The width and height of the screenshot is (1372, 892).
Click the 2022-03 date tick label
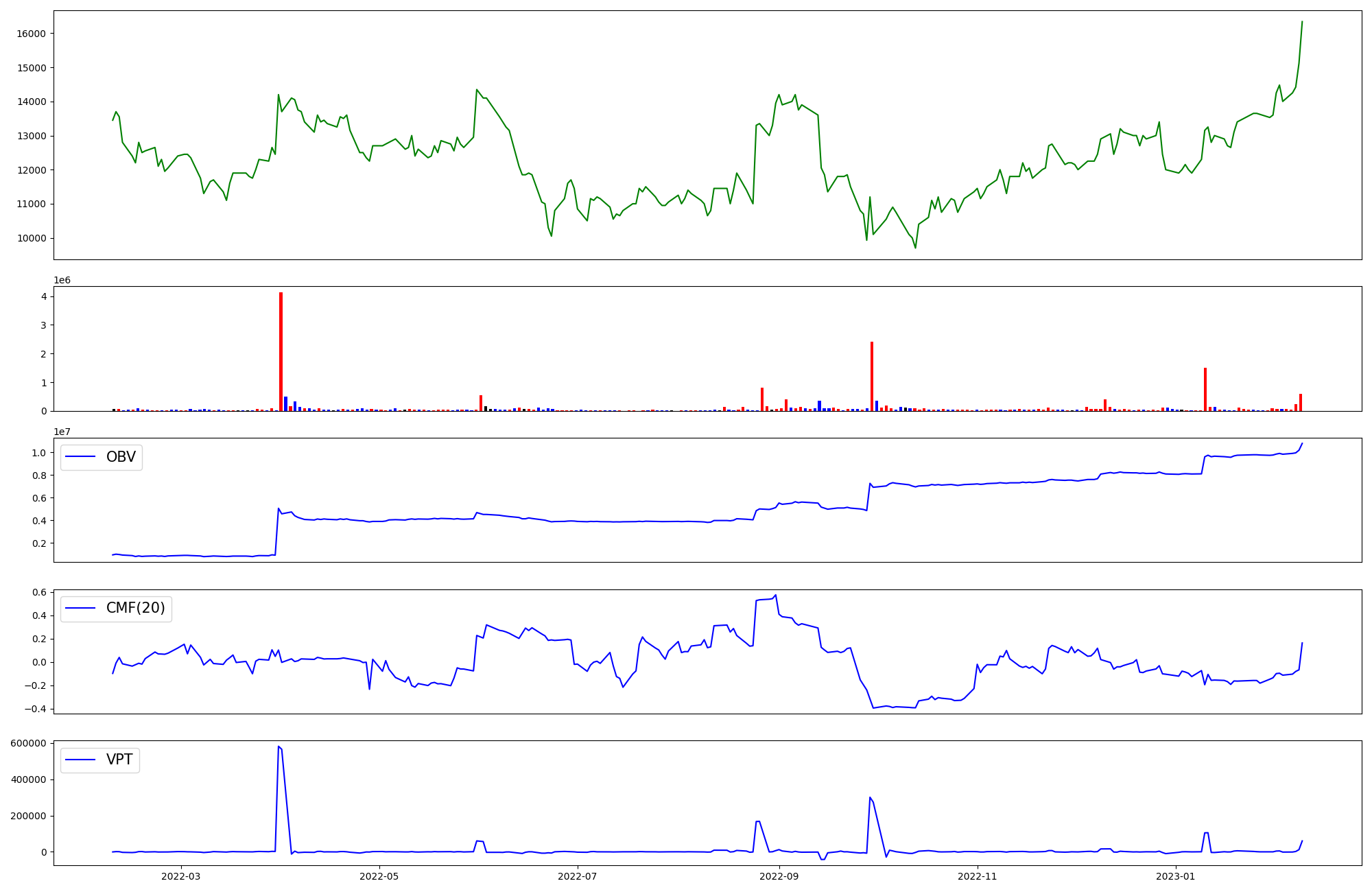click(x=181, y=876)
